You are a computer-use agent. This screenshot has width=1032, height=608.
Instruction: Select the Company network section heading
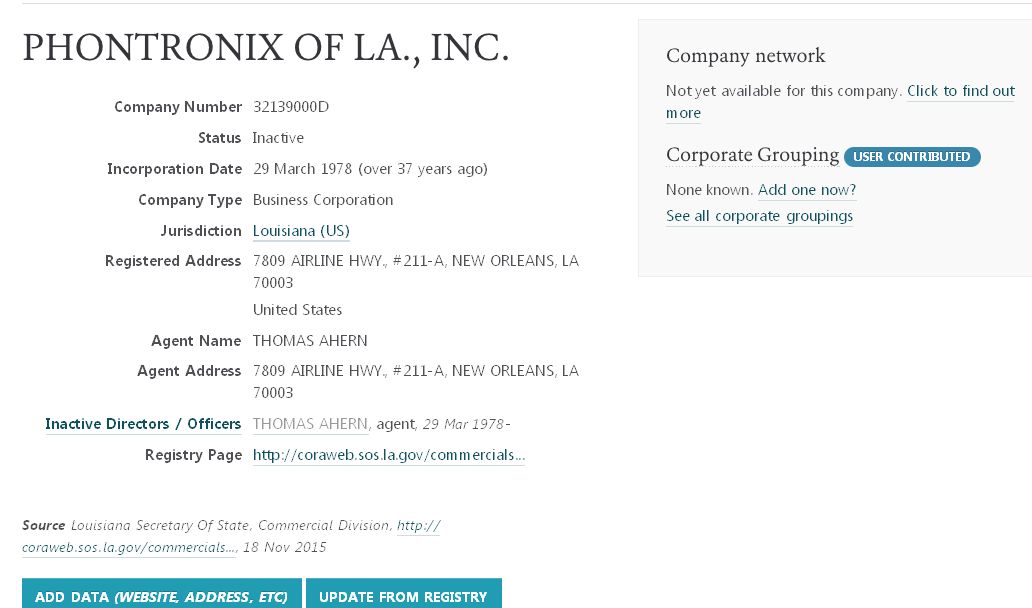(x=745, y=56)
